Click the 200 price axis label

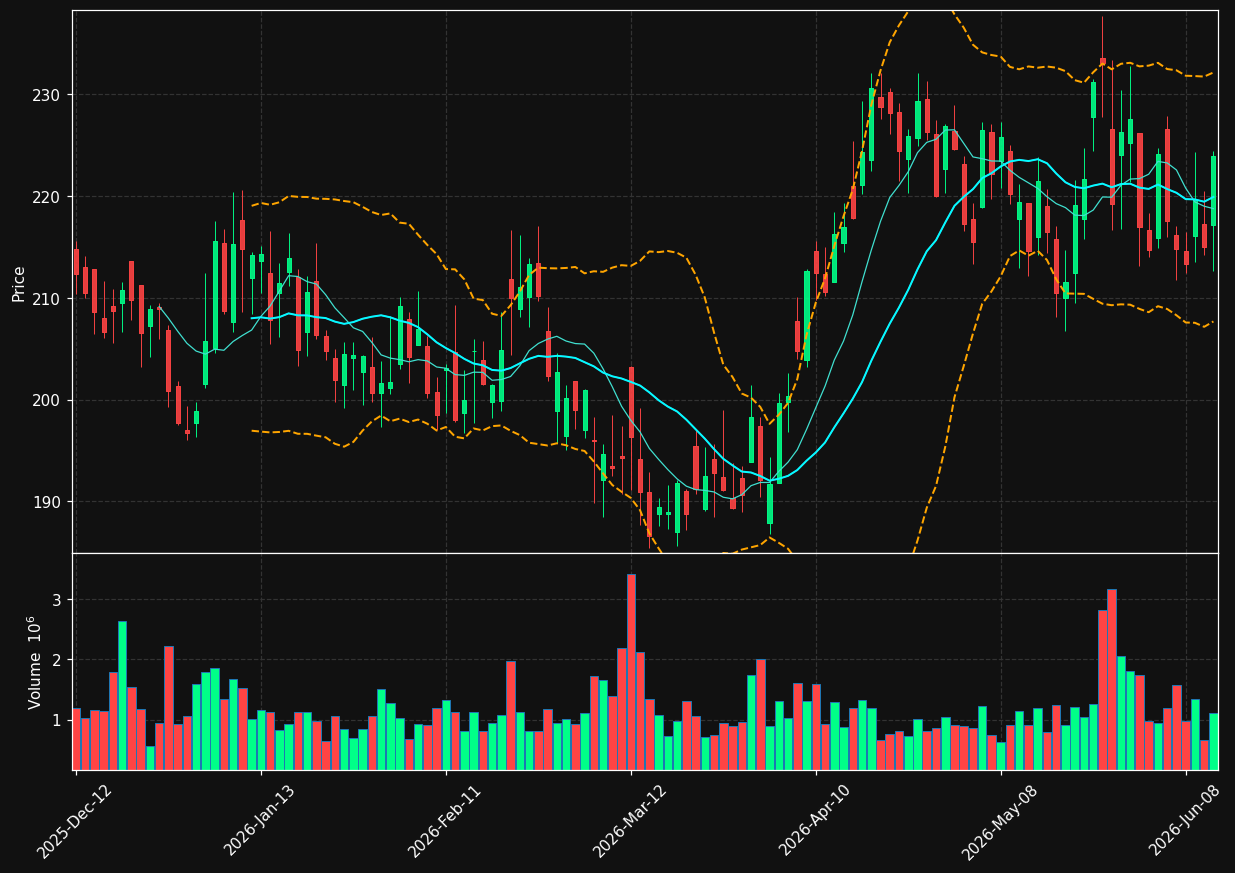pos(46,400)
